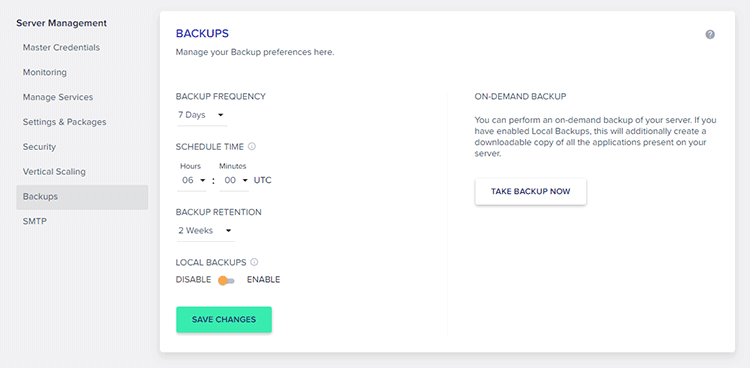Open the Hours 06 dropdown
750x368 pixels.
[x=191, y=181]
